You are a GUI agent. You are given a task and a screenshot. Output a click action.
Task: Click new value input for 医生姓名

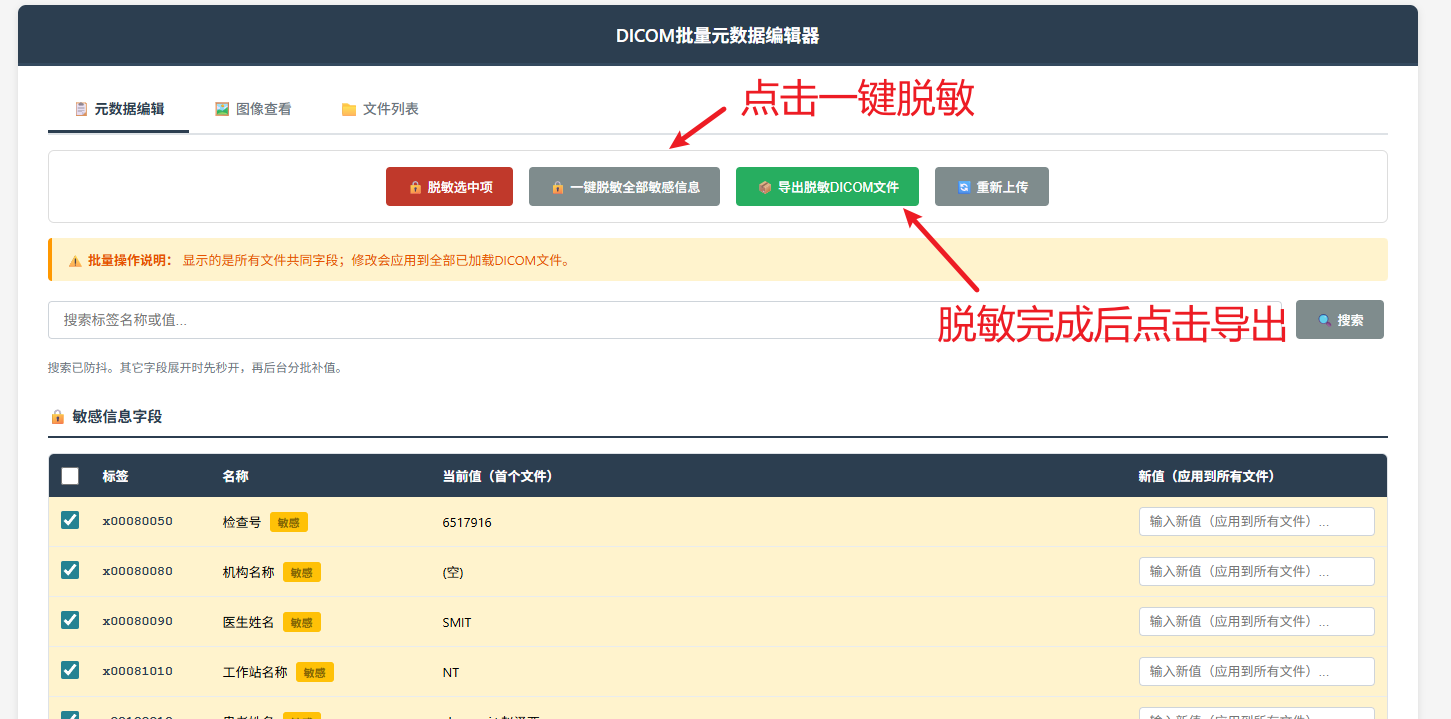[x=1256, y=621]
